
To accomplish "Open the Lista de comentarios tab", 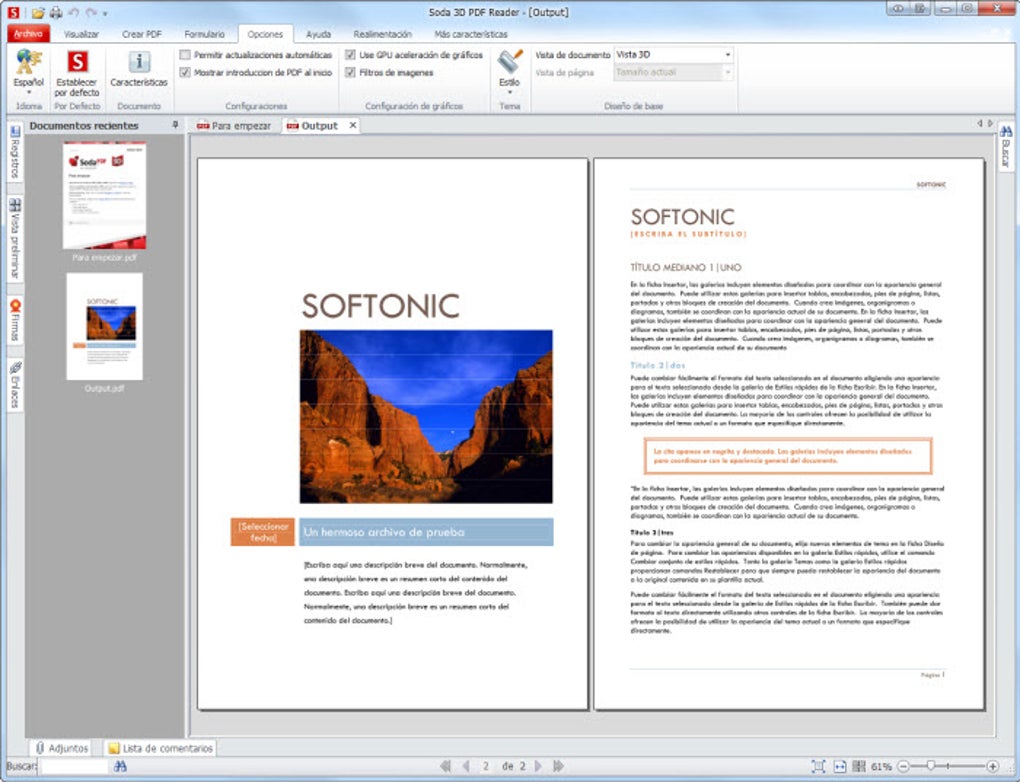I will (x=161, y=748).
